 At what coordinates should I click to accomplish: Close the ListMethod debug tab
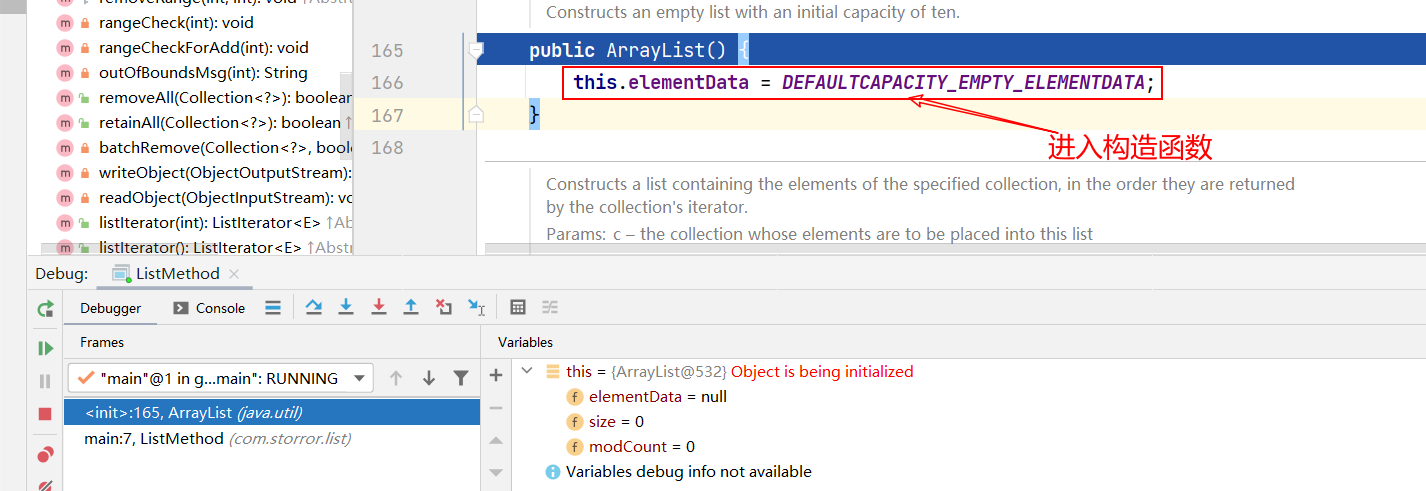click(x=234, y=273)
